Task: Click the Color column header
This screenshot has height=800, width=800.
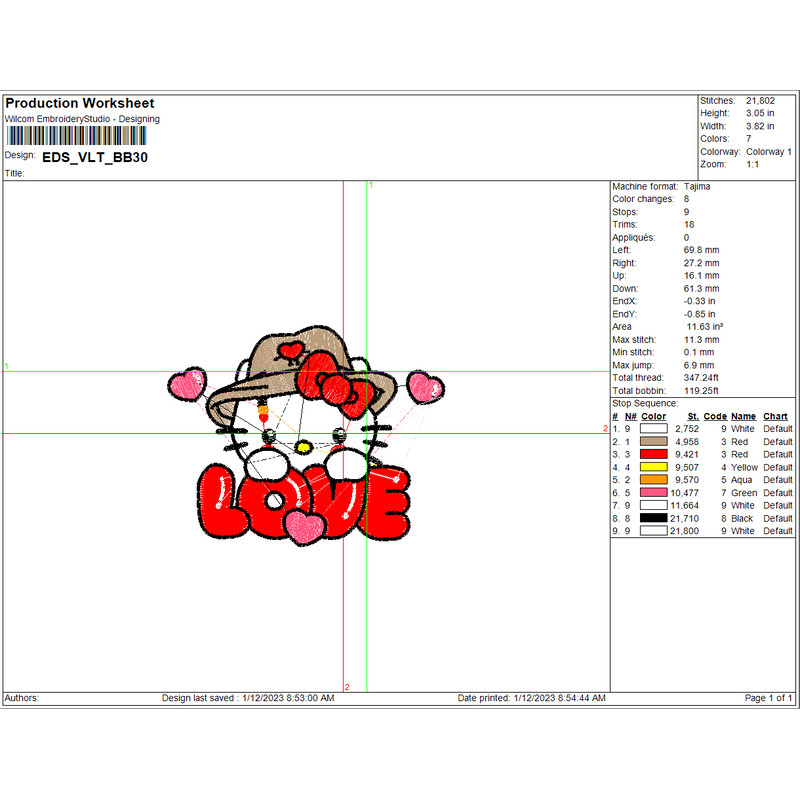Action: (x=653, y=416)
